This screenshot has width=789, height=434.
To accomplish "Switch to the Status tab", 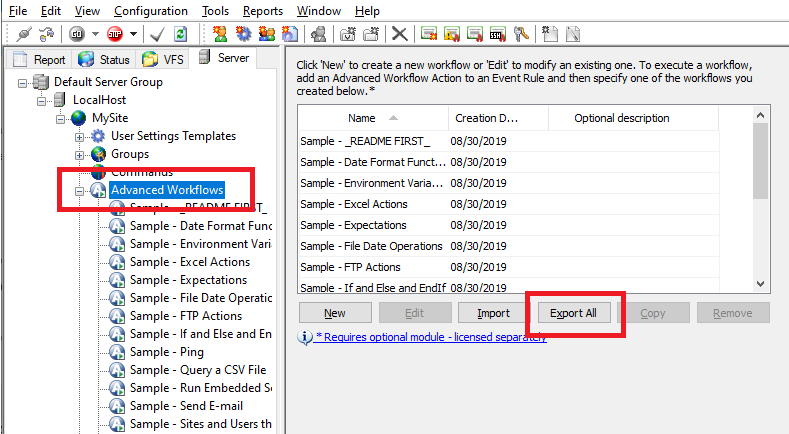I will pyautogui.click(x=104, y=60).
